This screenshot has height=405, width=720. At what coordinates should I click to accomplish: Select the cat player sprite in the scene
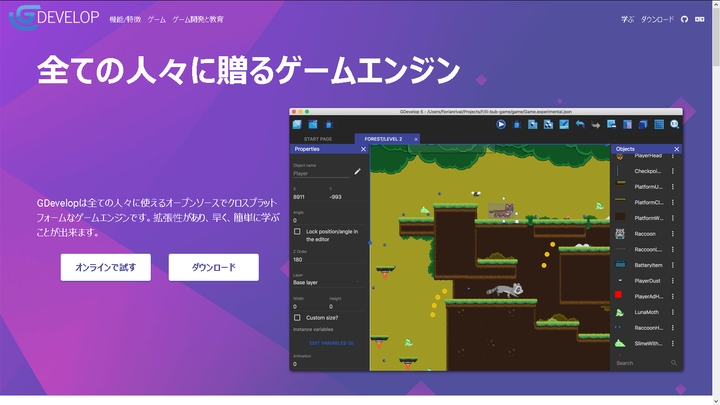(x=501, y=211)
